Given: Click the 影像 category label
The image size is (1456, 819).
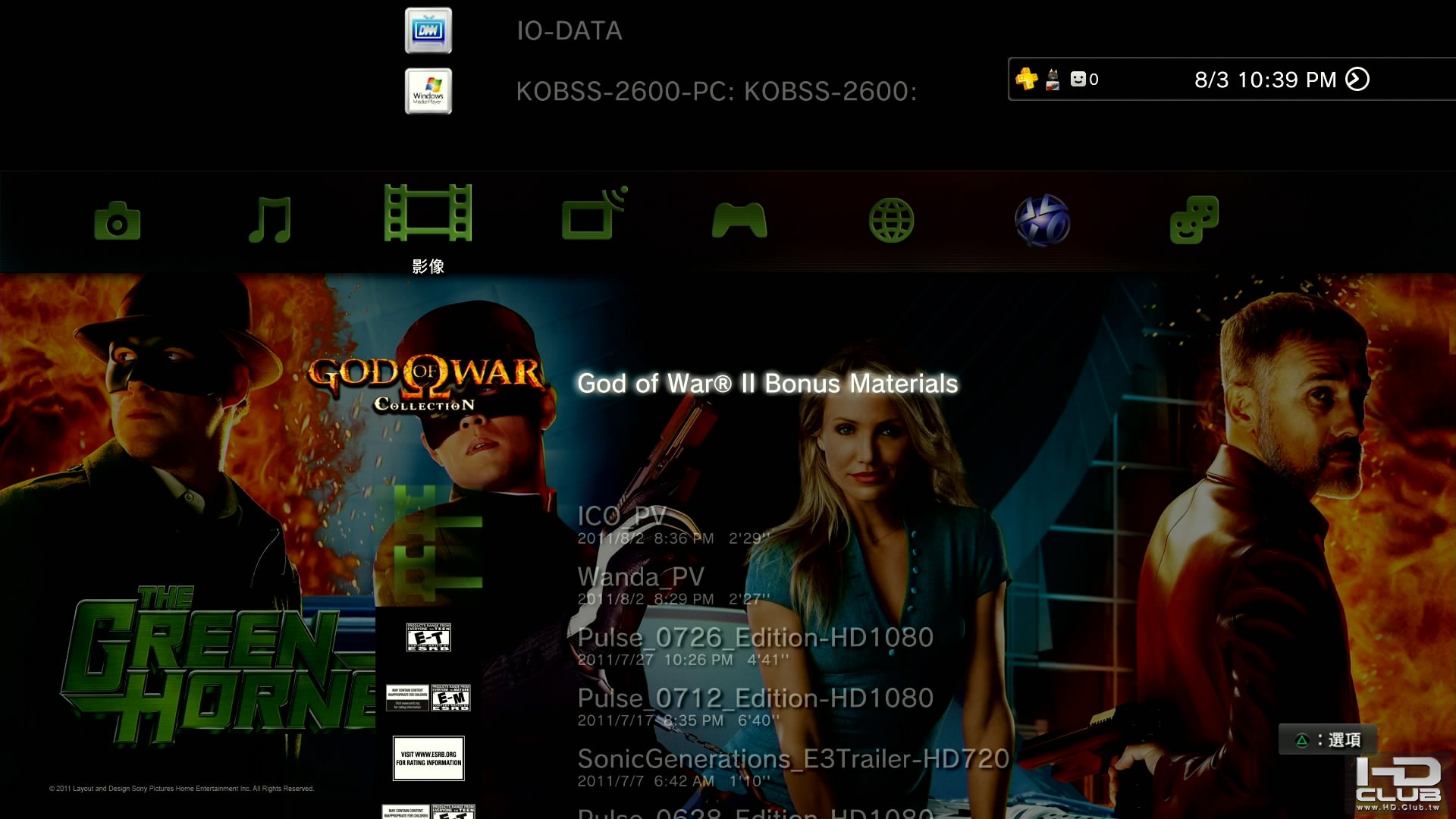Looking at the screenshot, I should point(428,266).
